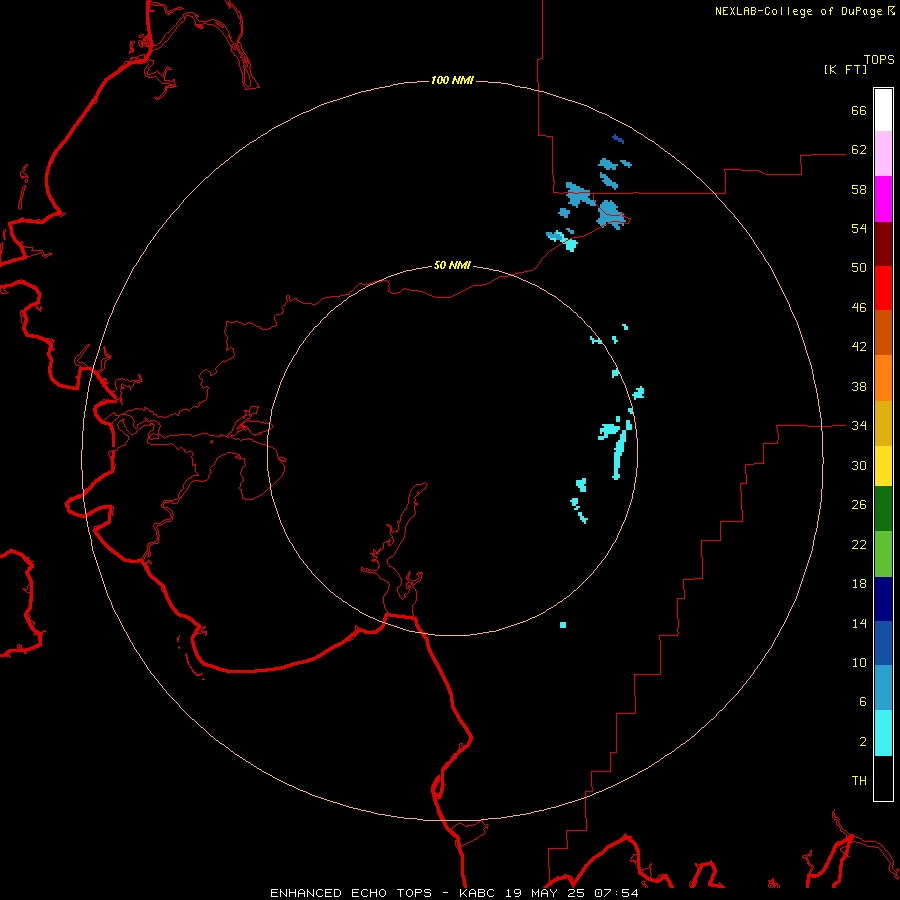The width and height of the screenshot is (900, 900).
Task: Click the '14' scale label
Action: pyautogui.click(x=859, y=623)
